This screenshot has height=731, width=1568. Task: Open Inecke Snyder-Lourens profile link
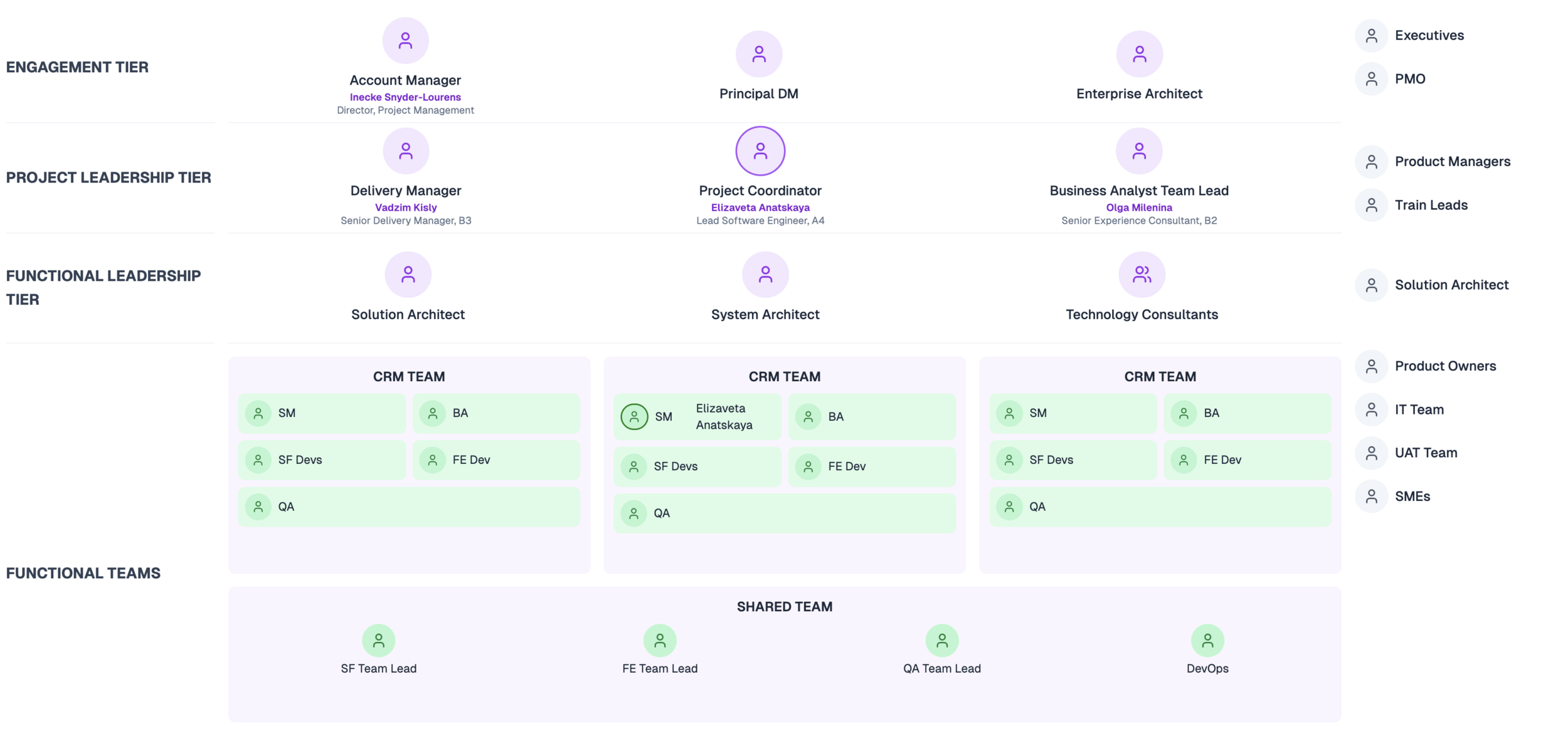coord(405,97)
